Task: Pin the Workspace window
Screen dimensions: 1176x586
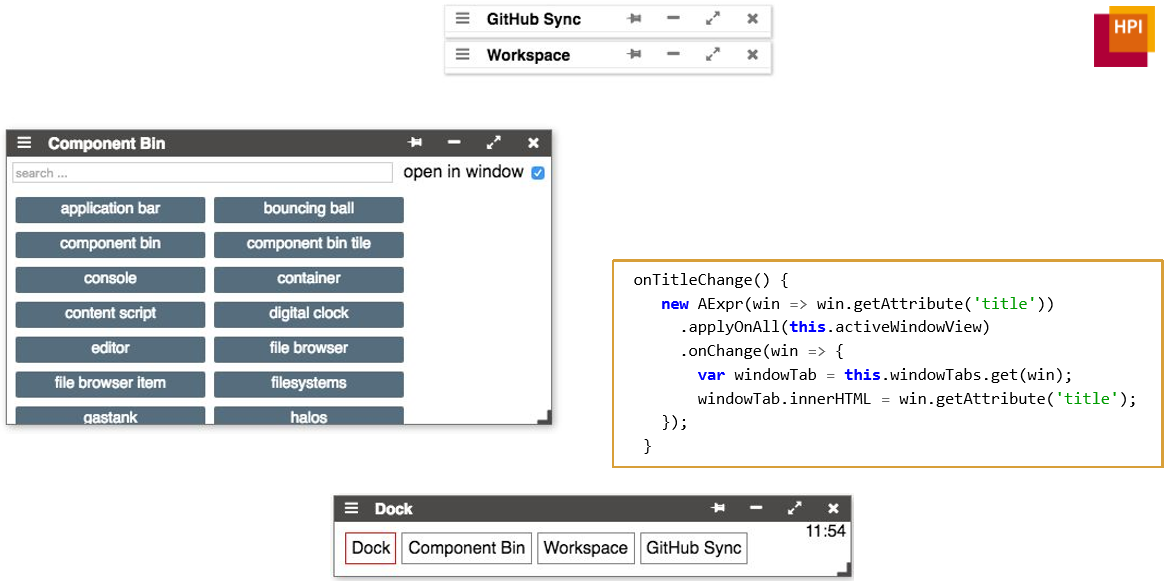Action: tap(634, 55)
